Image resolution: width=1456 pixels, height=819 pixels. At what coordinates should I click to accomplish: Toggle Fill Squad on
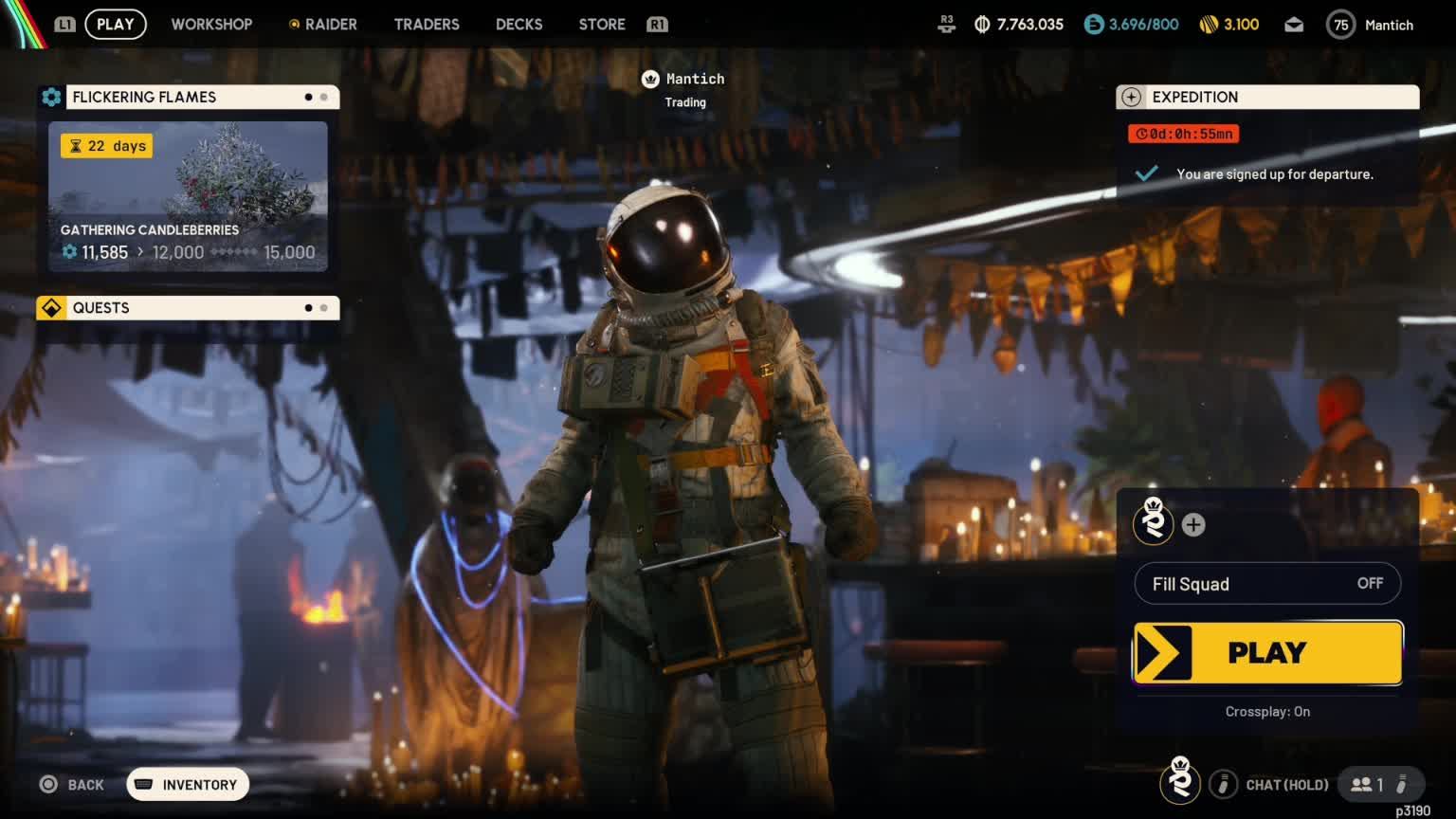1267,584
